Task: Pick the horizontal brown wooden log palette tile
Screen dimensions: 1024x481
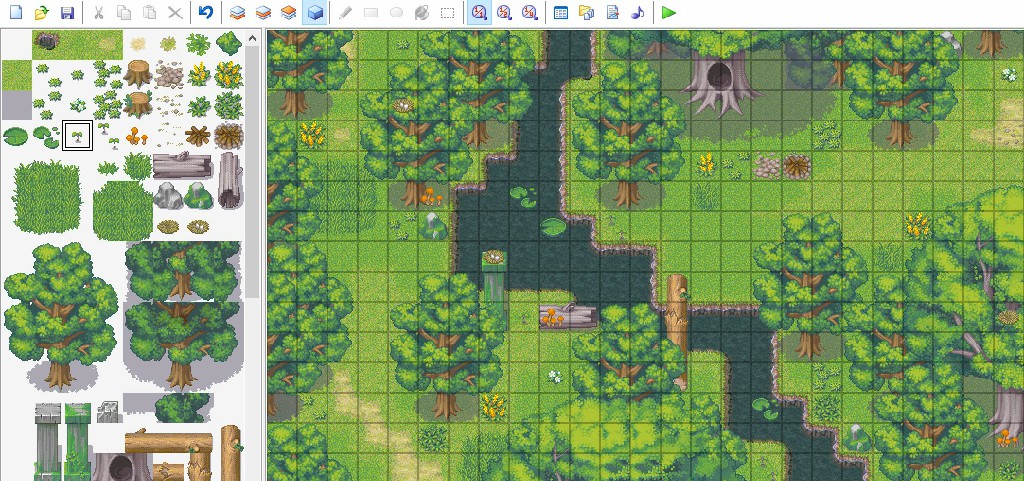Action: point(168,443)
